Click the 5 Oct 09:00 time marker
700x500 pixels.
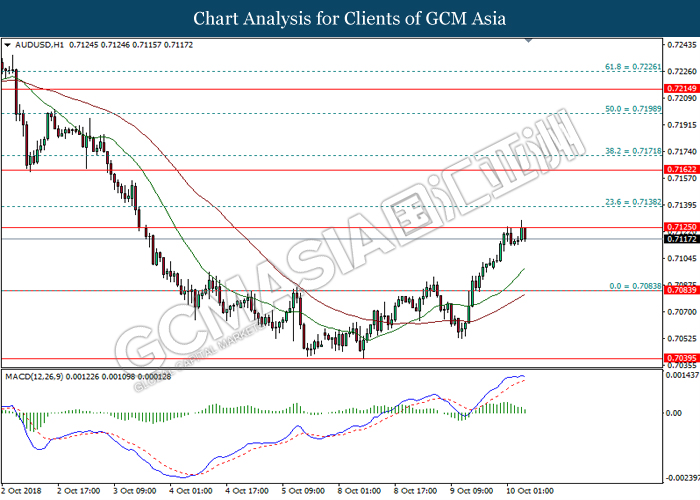point(301,491)
